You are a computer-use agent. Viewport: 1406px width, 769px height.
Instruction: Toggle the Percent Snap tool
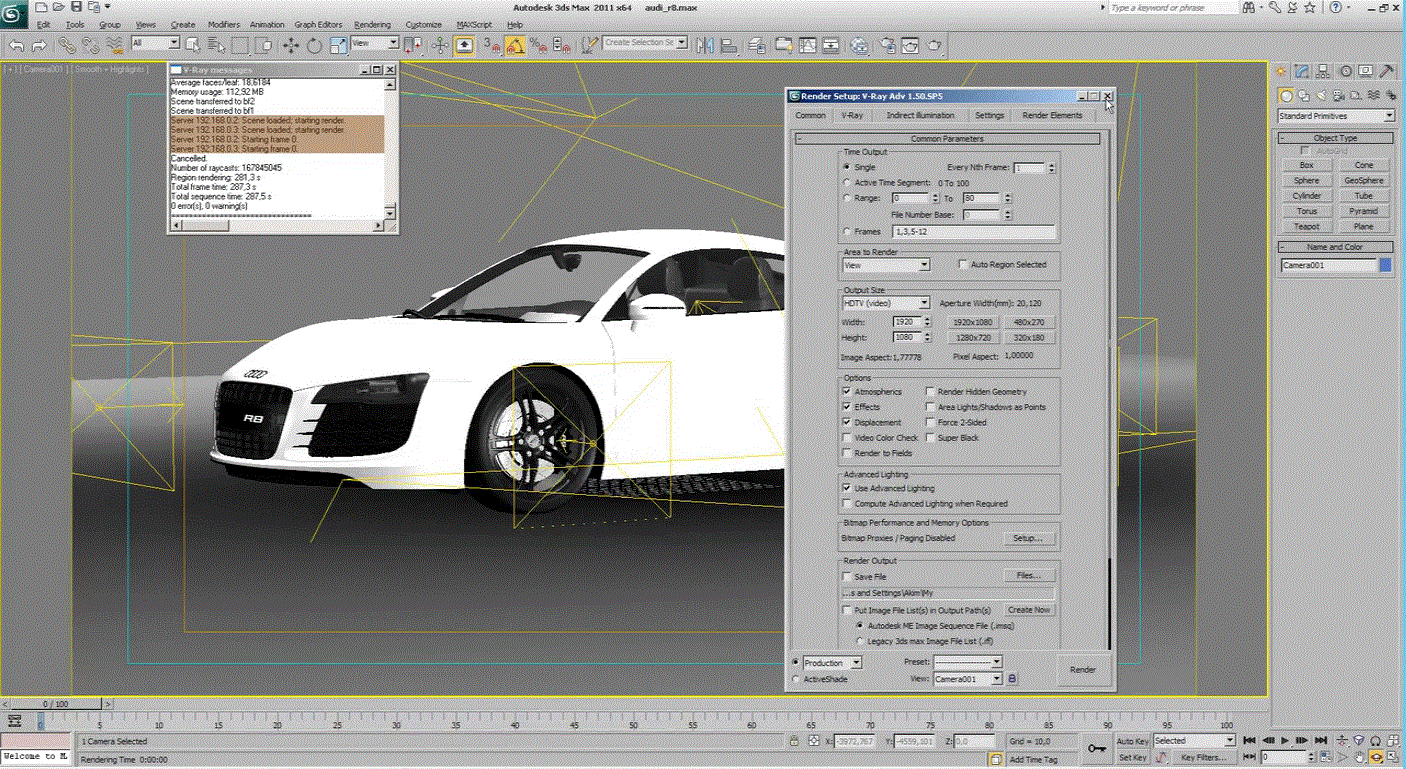pyautogui.click(x=538, y=45)
